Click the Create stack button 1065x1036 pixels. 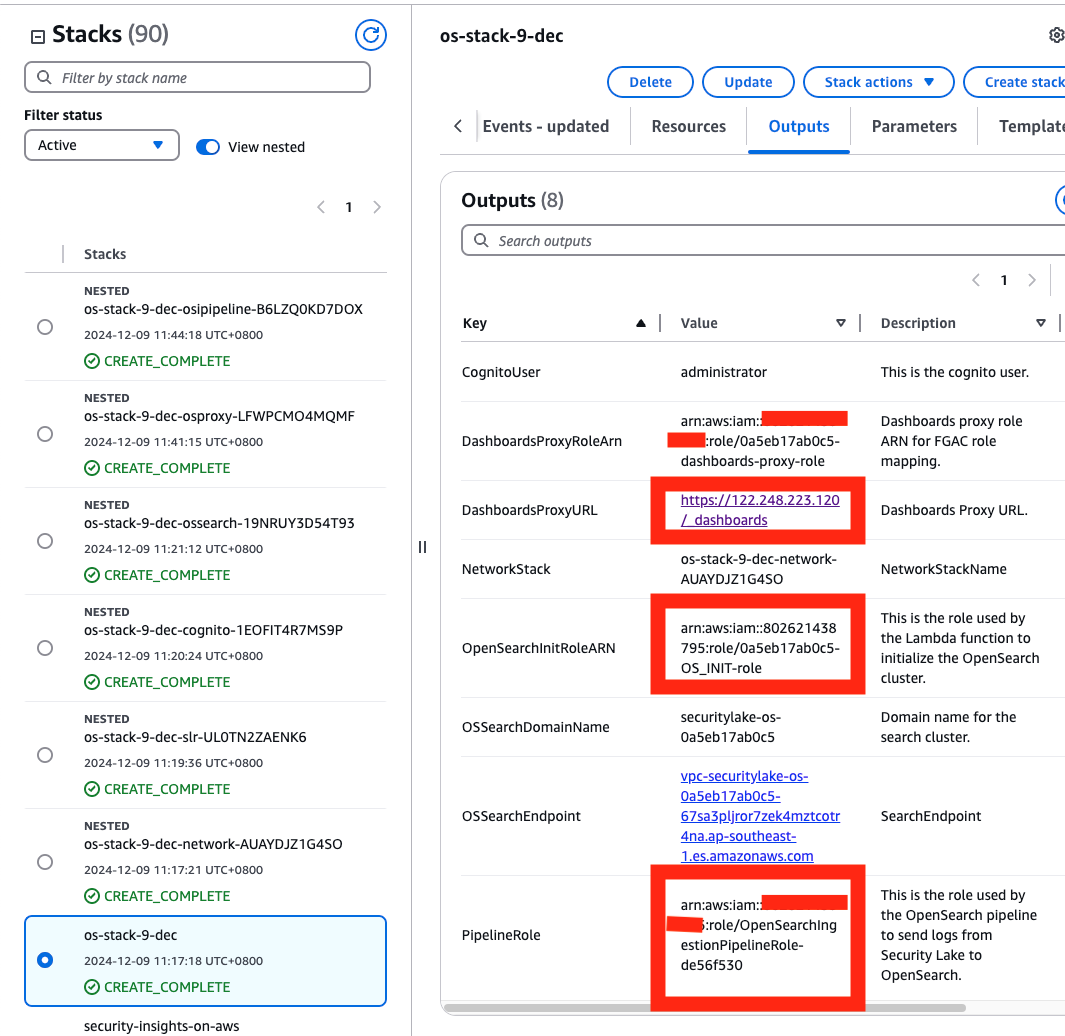[1015, 82]
